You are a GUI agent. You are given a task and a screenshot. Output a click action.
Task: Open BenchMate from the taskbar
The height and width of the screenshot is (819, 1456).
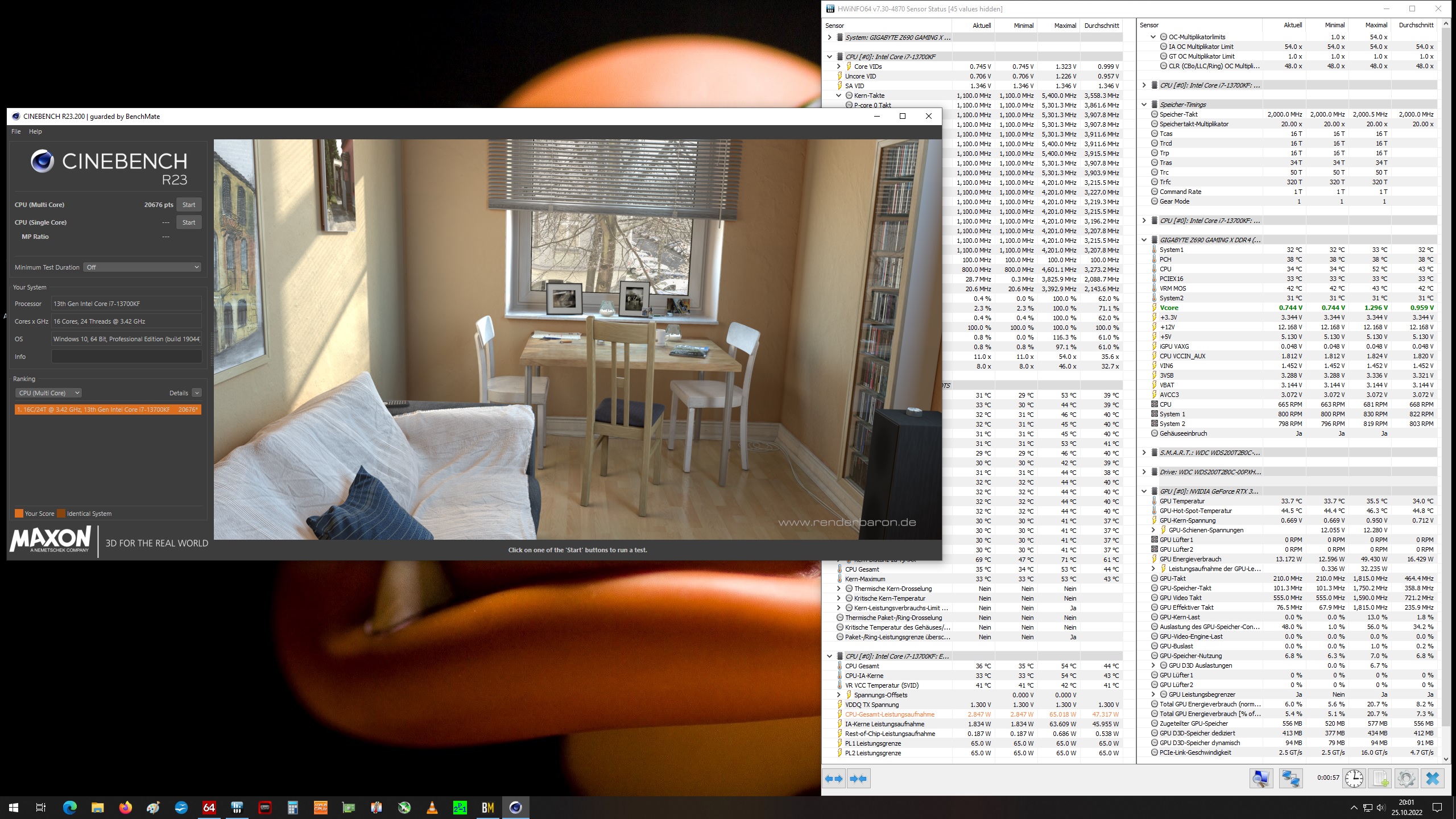click(489, 807)
